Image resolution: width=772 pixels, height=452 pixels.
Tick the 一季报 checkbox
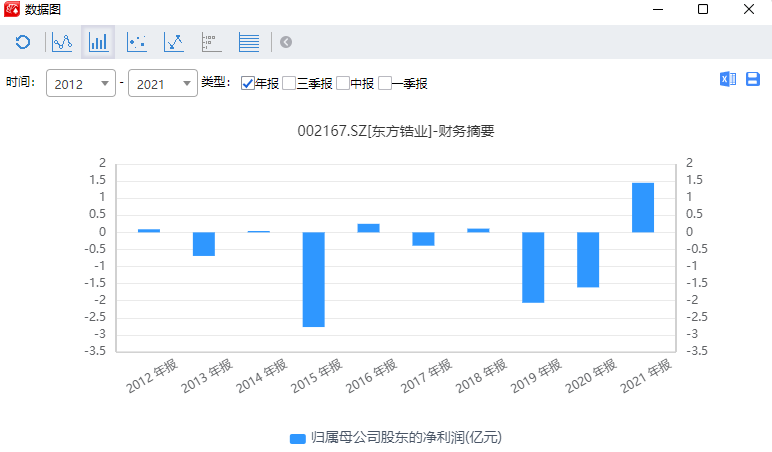[x=384, y=84]
